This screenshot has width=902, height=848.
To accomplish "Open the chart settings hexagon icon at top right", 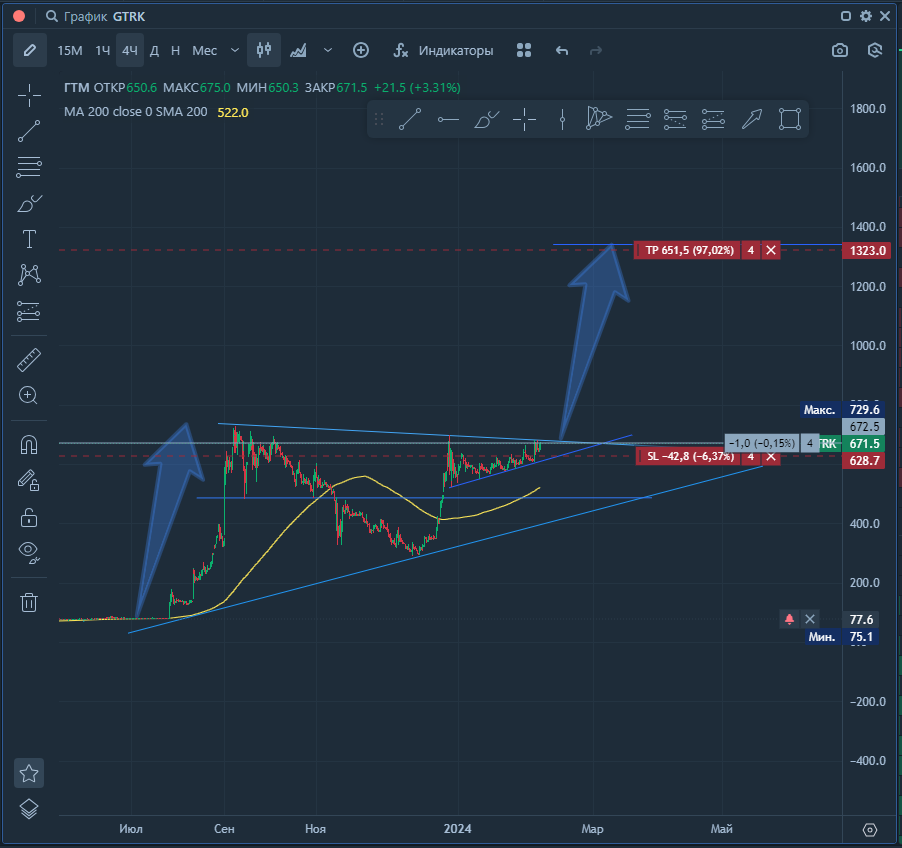I will point(875,51).
